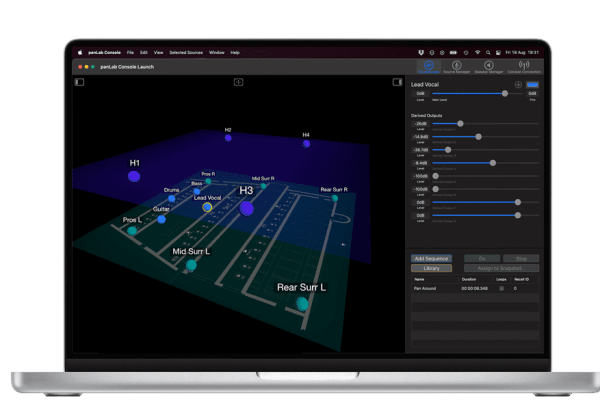Toggle the left sidebar panel icon
600x400 pixels.
[x=79, y=82]
